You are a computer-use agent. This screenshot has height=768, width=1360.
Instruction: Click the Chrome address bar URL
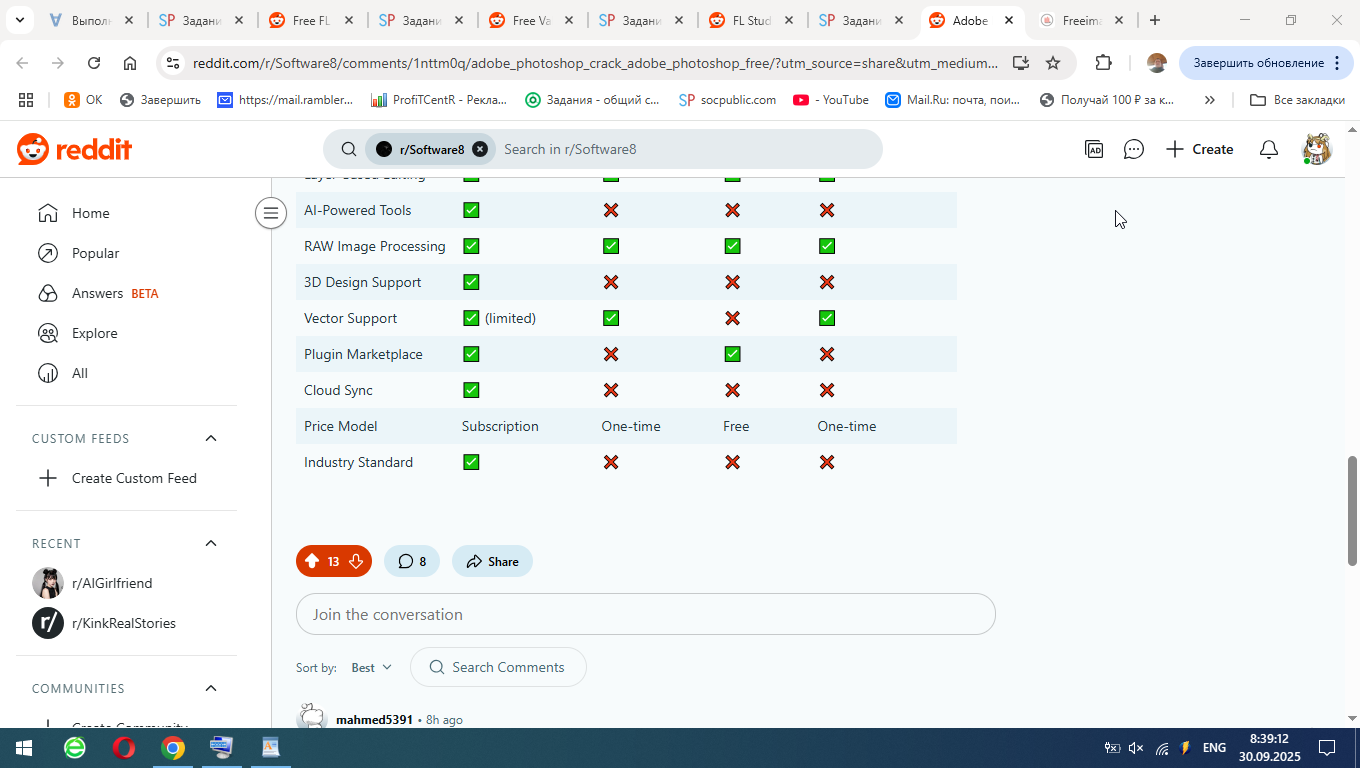click(x=595, y=63)
